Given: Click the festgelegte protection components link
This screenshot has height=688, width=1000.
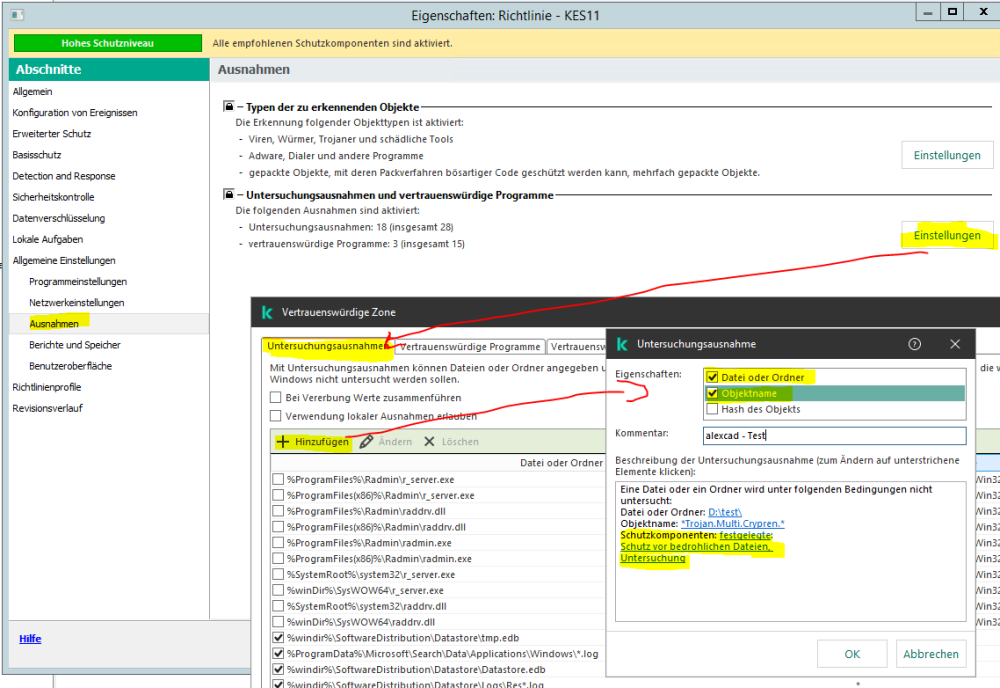Looking at the screenshot, I should point(745,535).
